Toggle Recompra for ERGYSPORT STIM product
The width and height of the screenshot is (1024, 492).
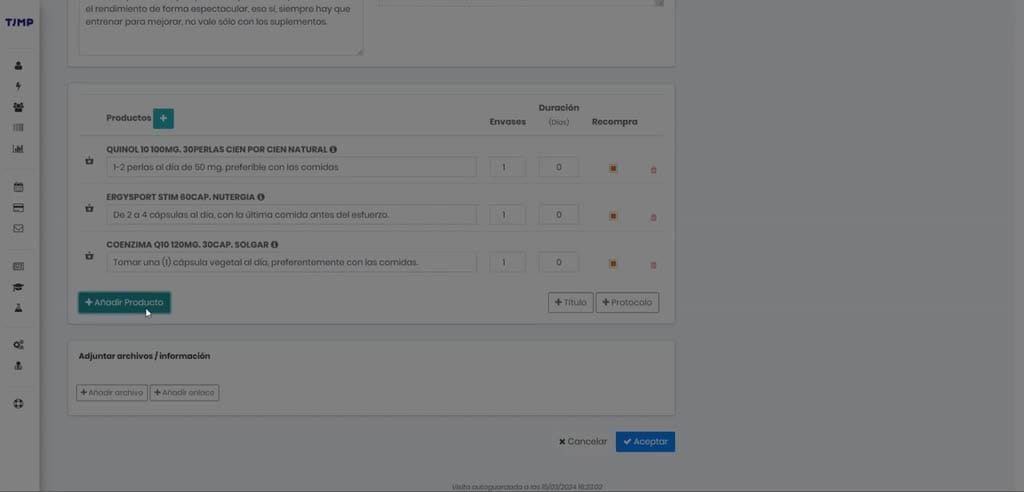point(613,216)
